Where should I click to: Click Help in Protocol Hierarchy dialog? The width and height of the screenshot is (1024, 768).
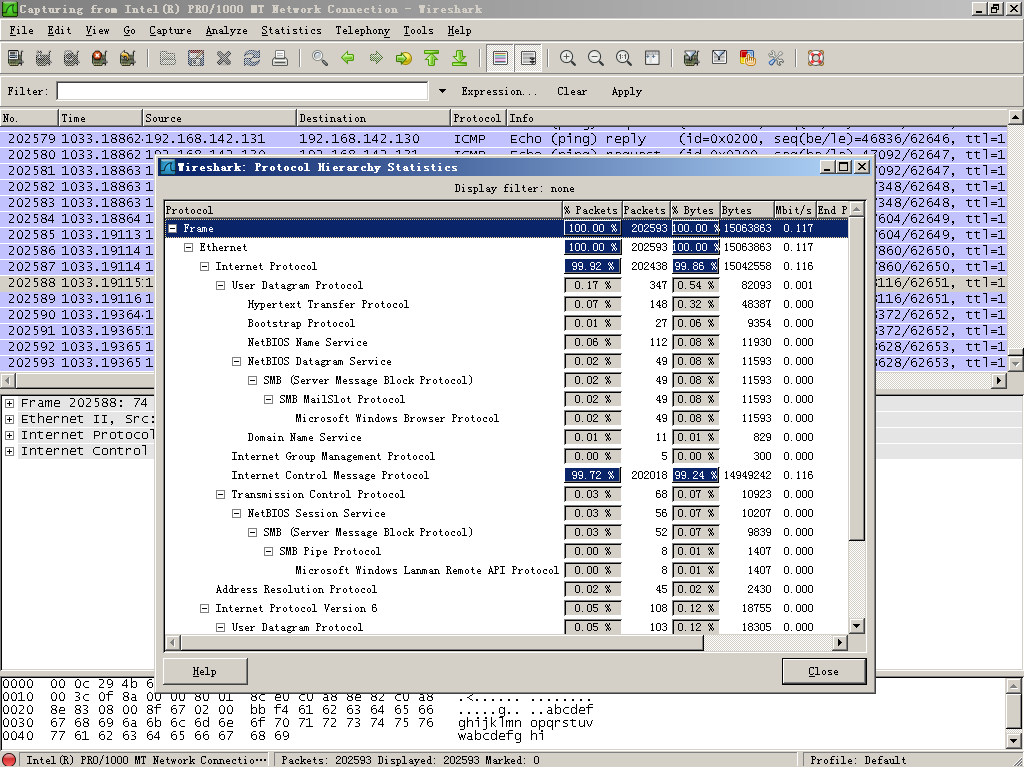[x=205, y=671]
